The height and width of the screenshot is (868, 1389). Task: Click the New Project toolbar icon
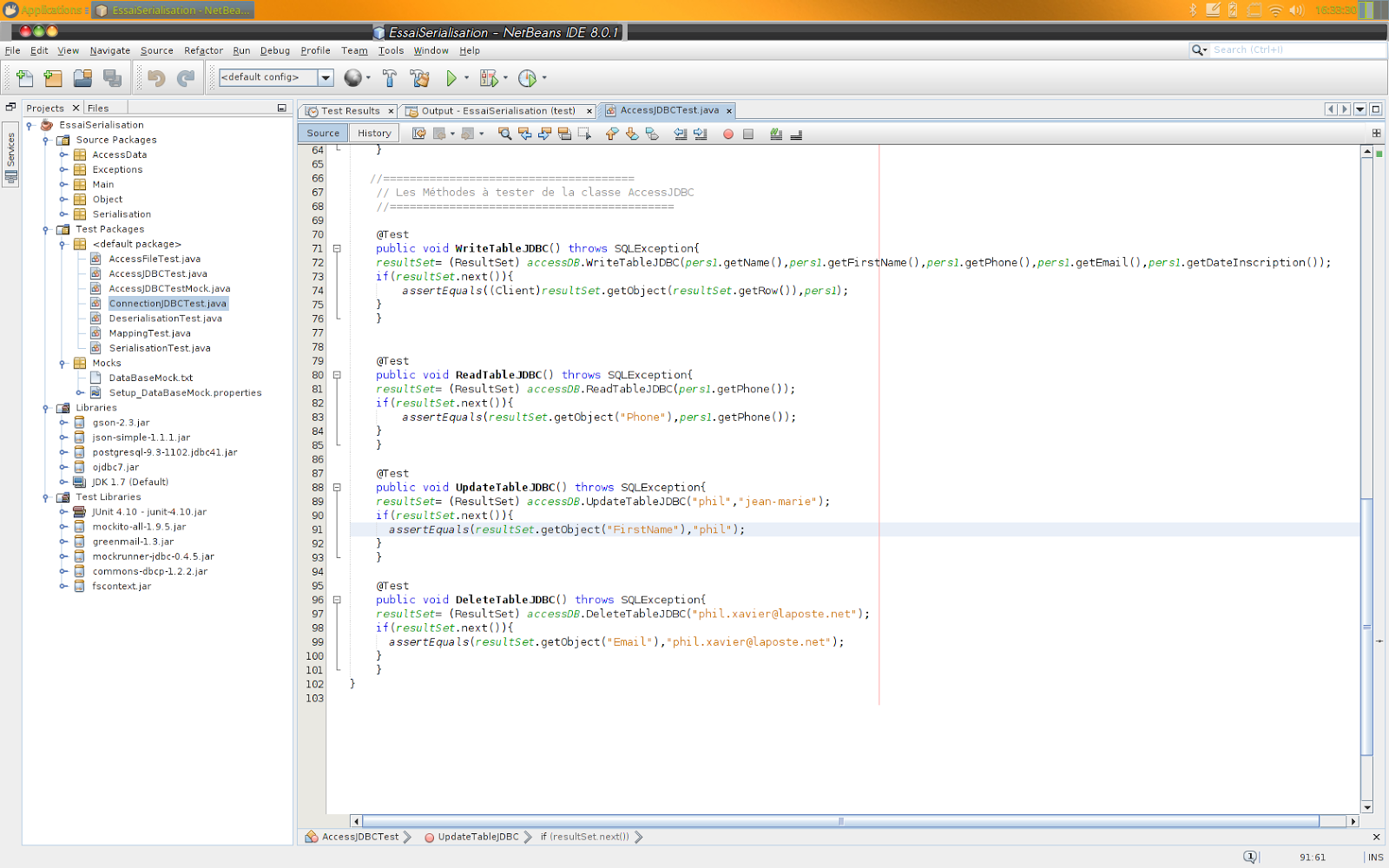(53, 78)
